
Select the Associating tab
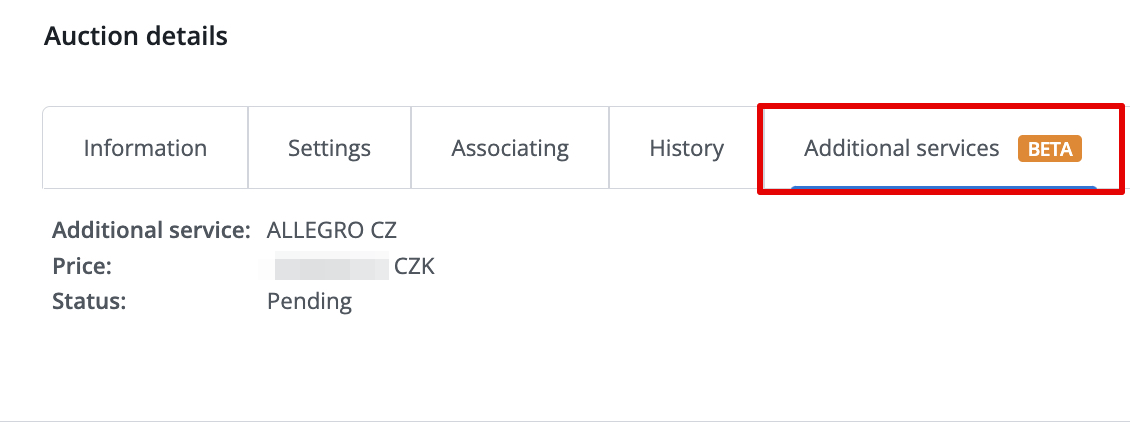[x=510, y=149]
